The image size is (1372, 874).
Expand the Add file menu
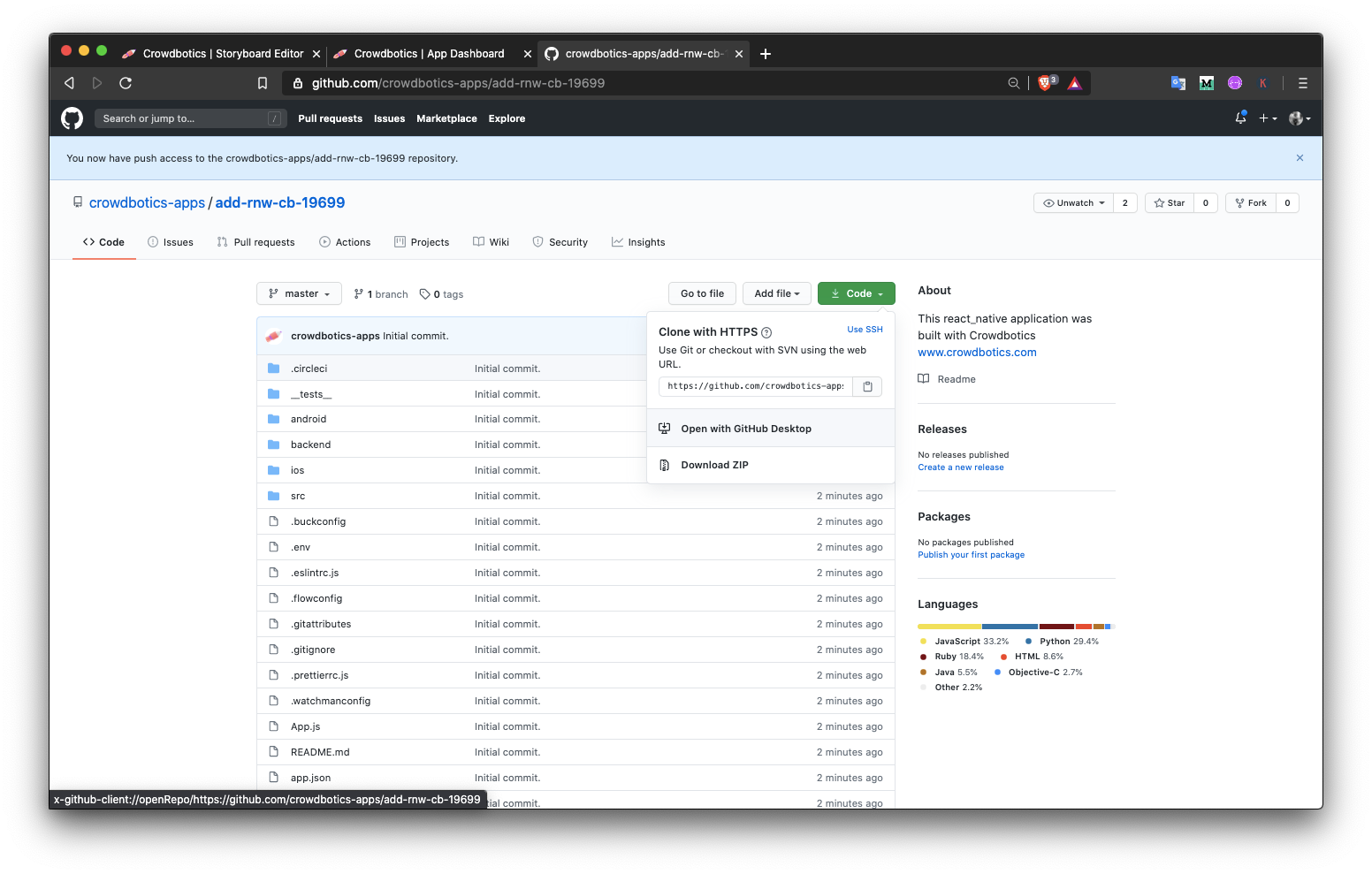(x=776, y=293)
